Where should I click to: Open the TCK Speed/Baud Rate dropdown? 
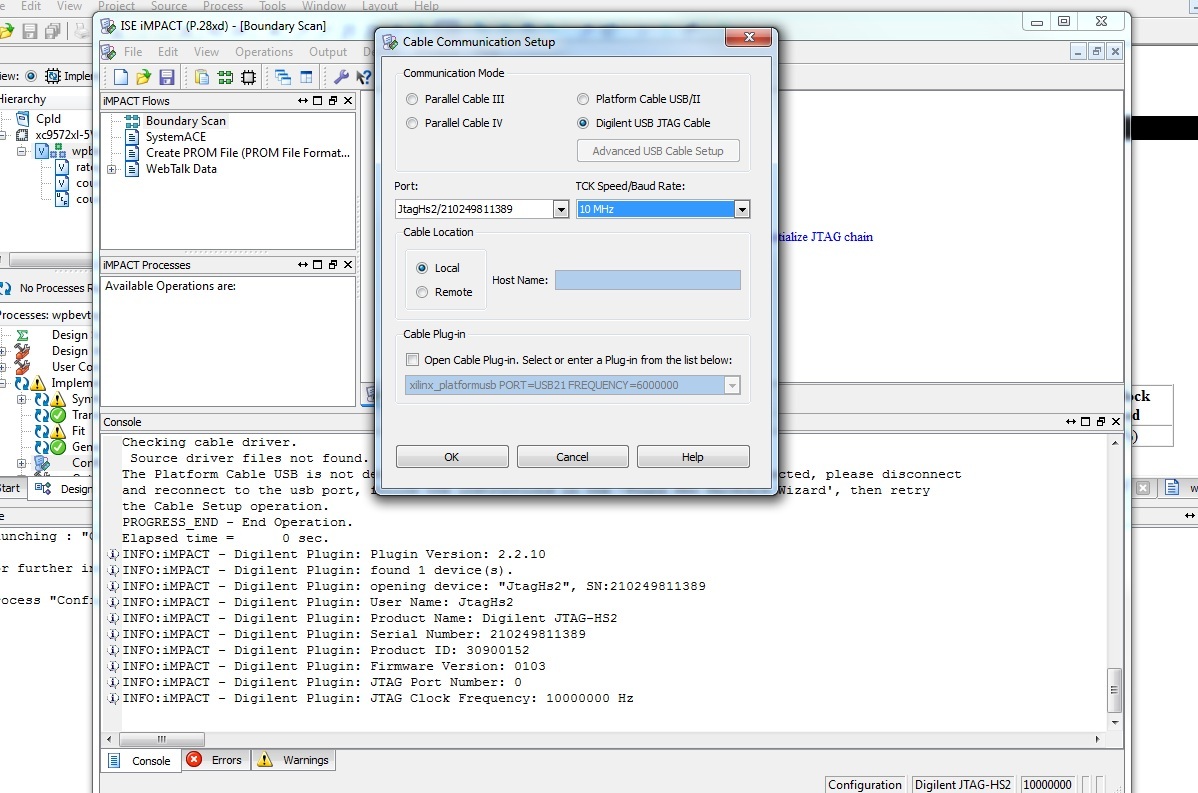[x=742, y=209]
